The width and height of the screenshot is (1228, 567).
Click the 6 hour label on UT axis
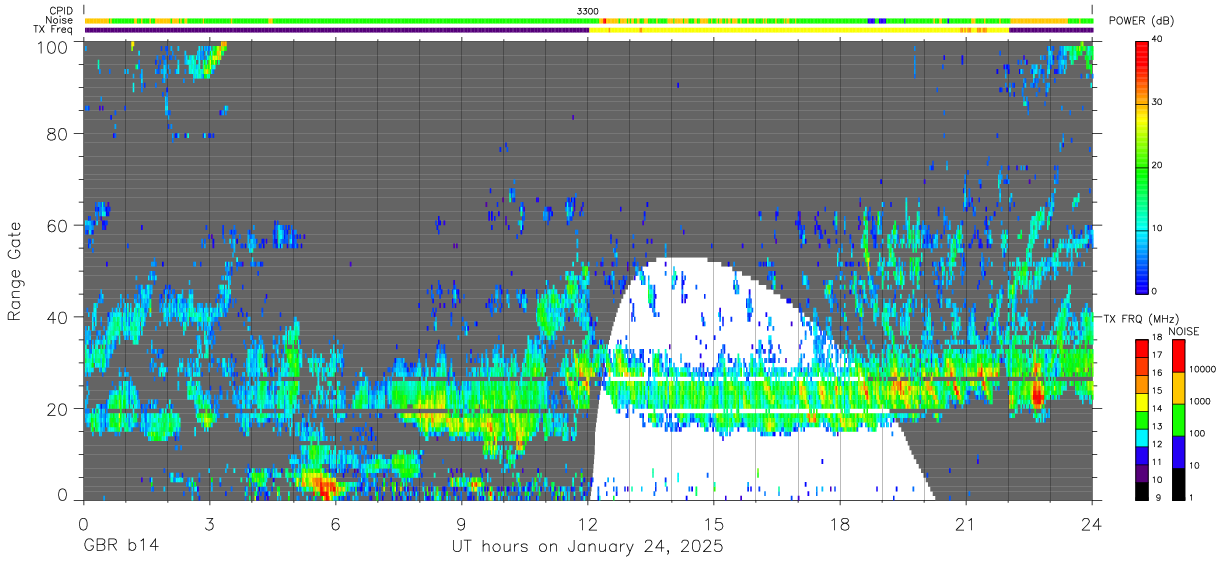pyautogui.click(x=335, y=524)
